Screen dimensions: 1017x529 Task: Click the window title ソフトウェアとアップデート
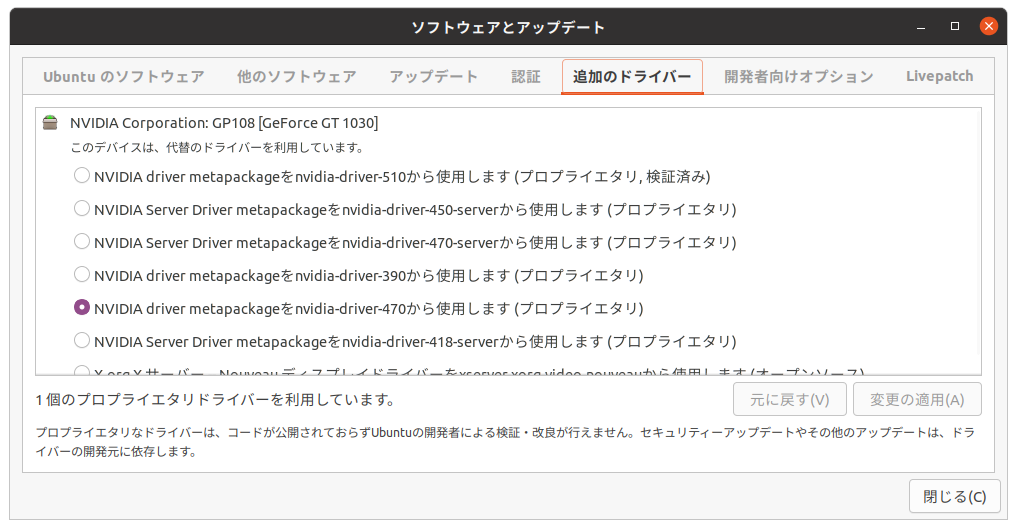(508, 27)
